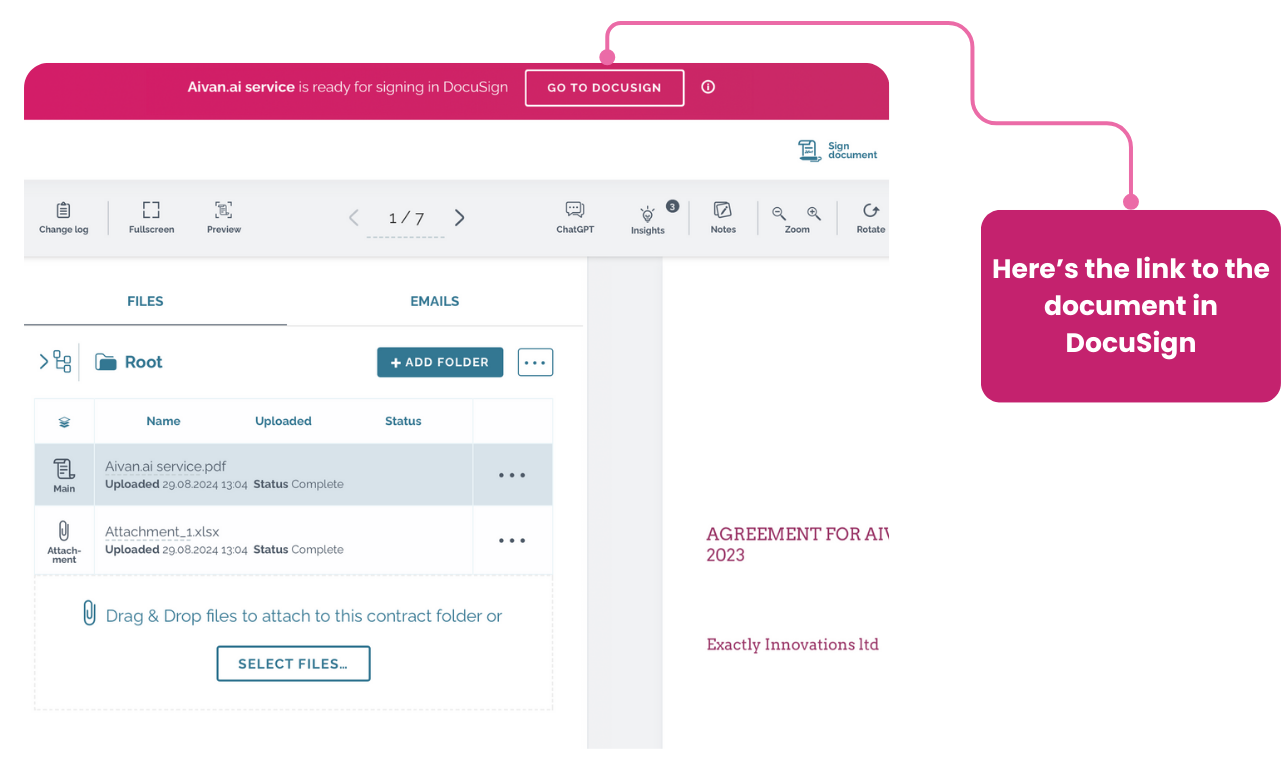The image size is (1284, 757).
Task: Open the Notes tool
Action: click(723, 217)
